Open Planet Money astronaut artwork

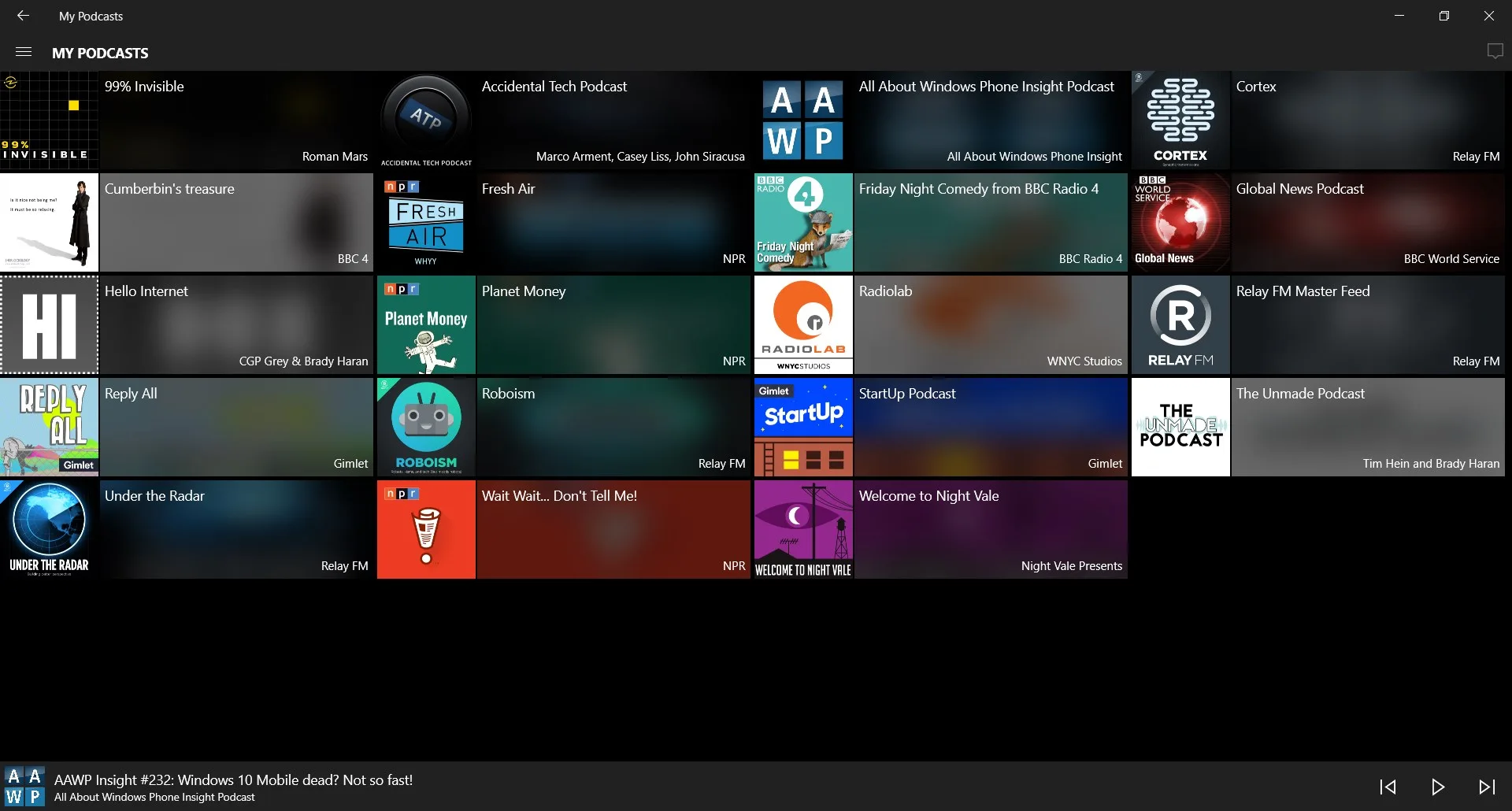[x=426, y=325]
